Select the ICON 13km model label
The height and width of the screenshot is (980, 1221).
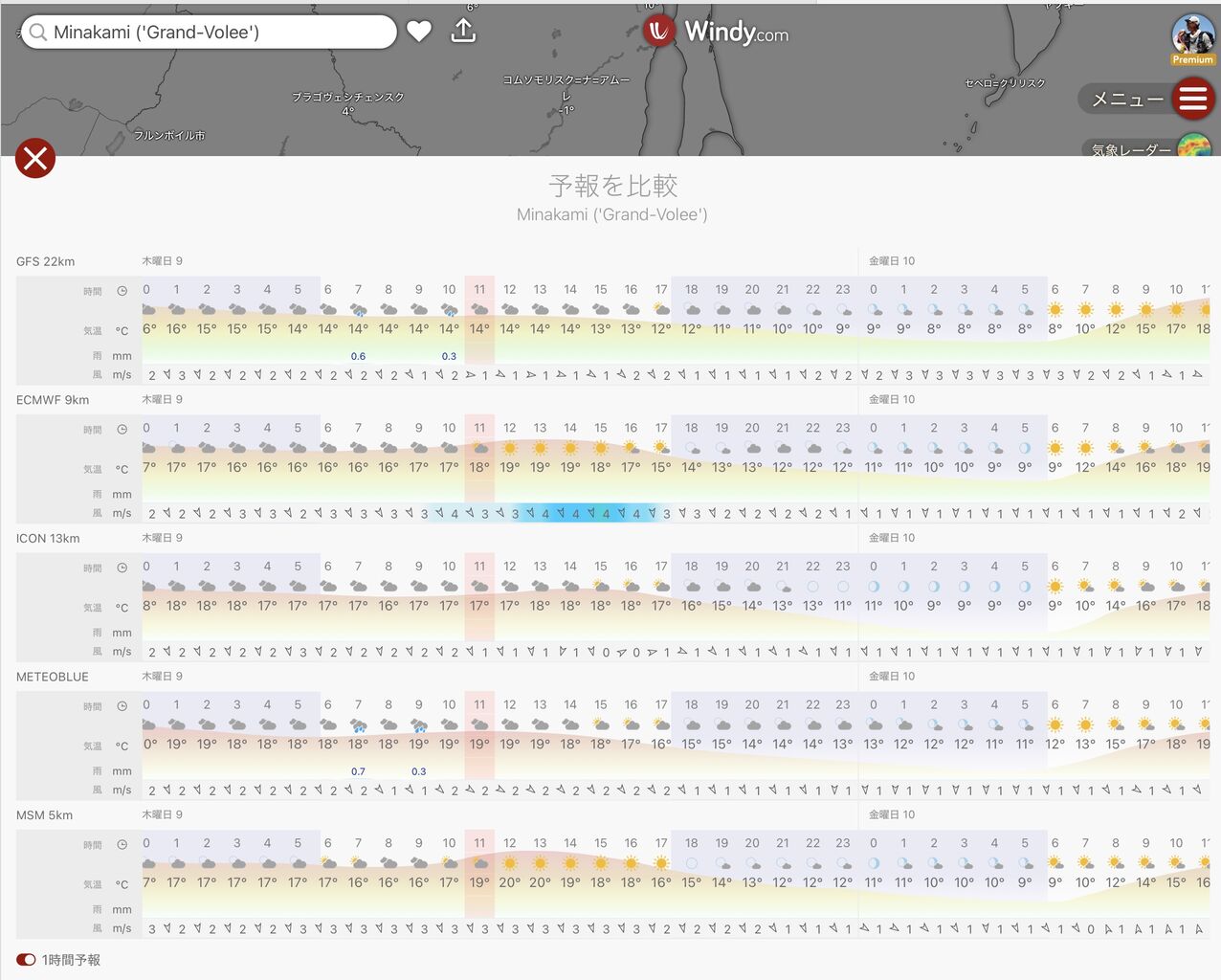tap(48, 539)
